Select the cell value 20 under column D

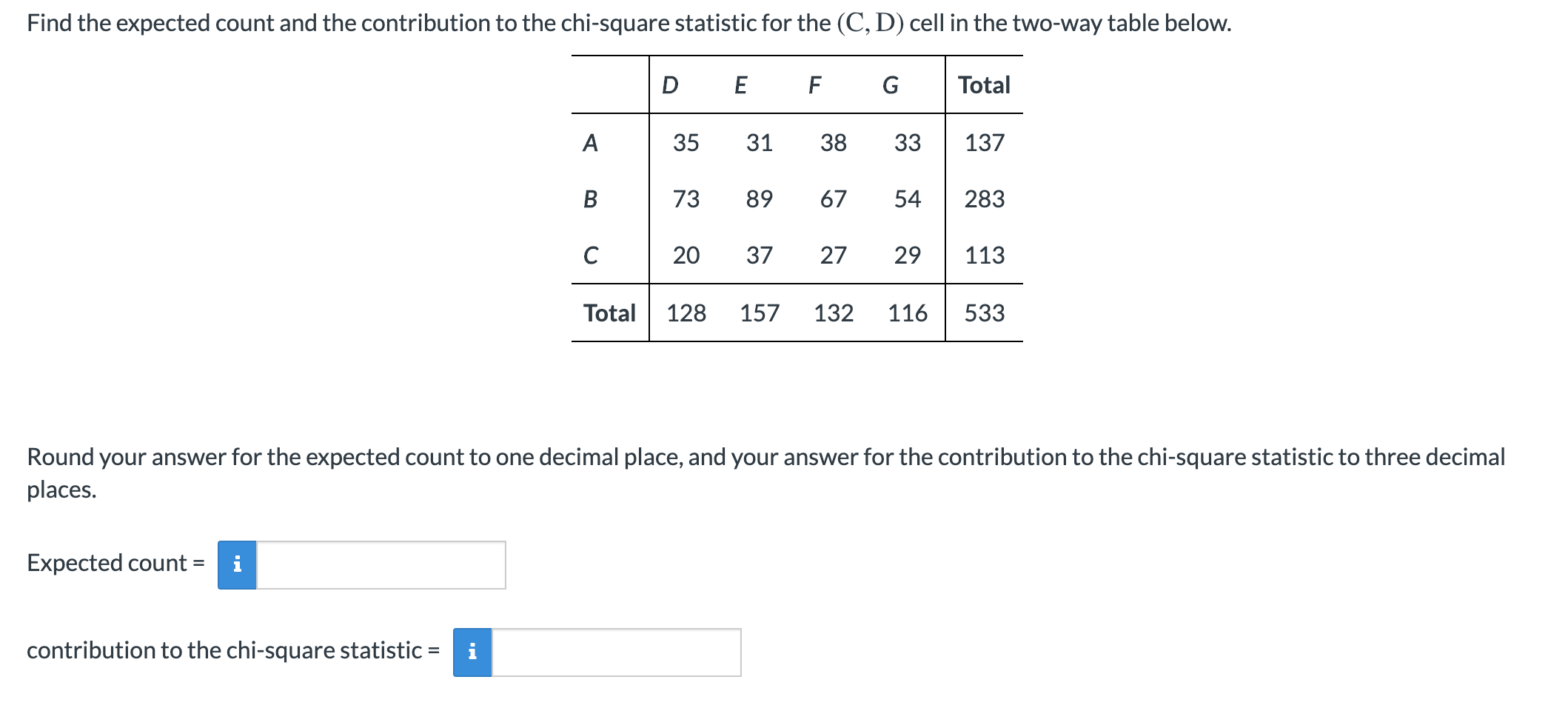point(685,256)
